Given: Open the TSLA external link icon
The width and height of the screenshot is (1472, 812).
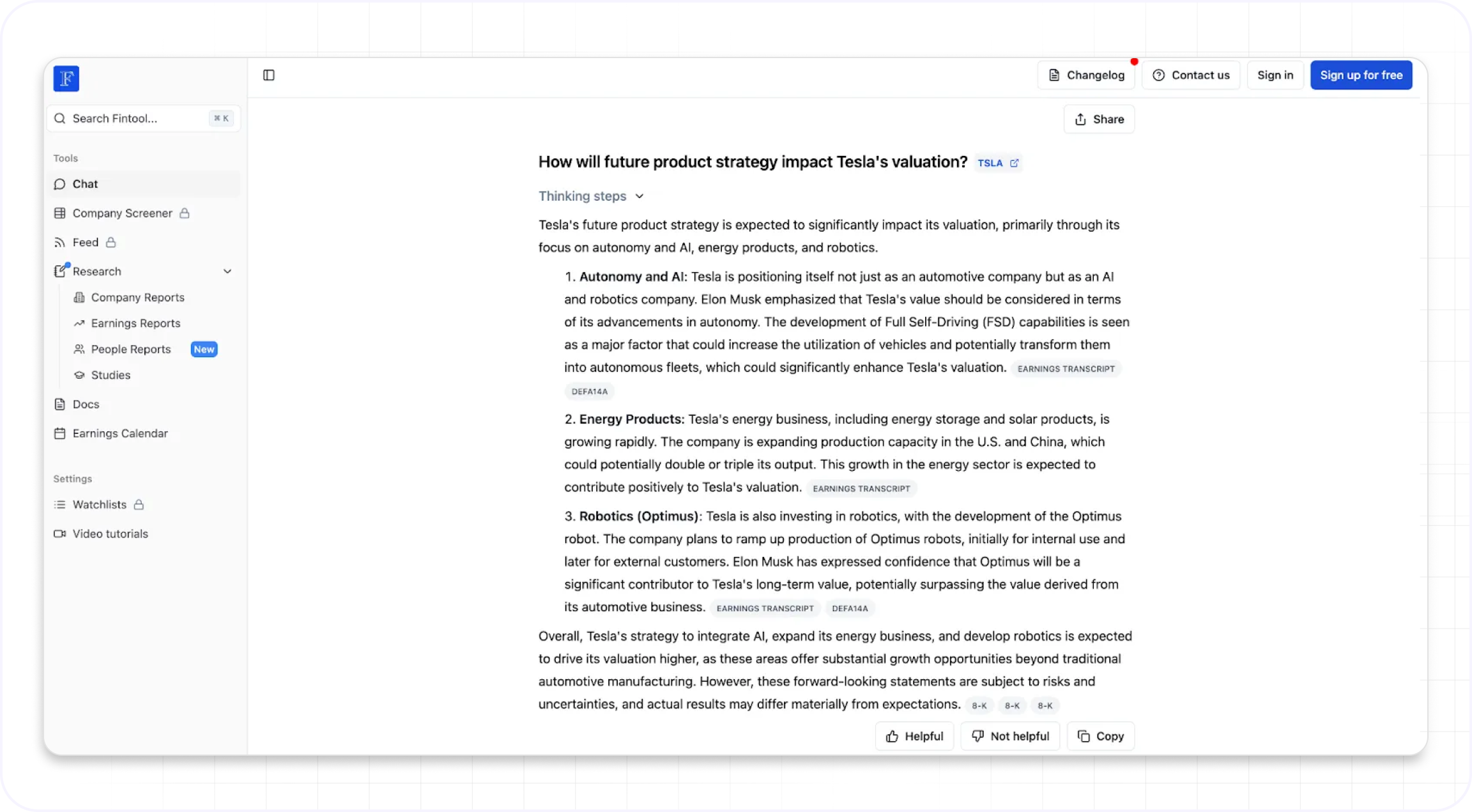Looking at the screenshot, I should click(x=1014, y=163).
